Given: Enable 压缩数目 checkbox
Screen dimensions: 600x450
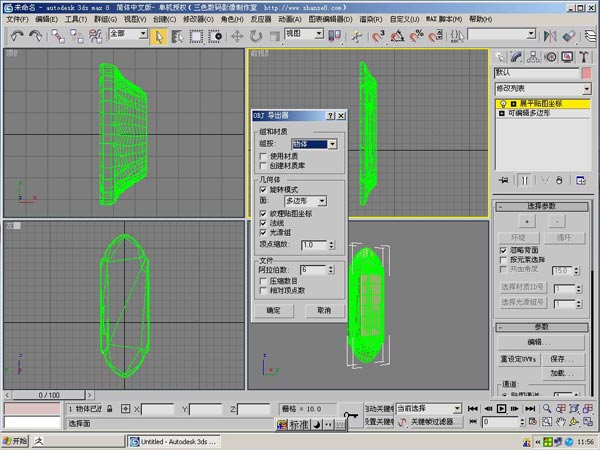Looking at the screenshot, I should pos(263,281).
